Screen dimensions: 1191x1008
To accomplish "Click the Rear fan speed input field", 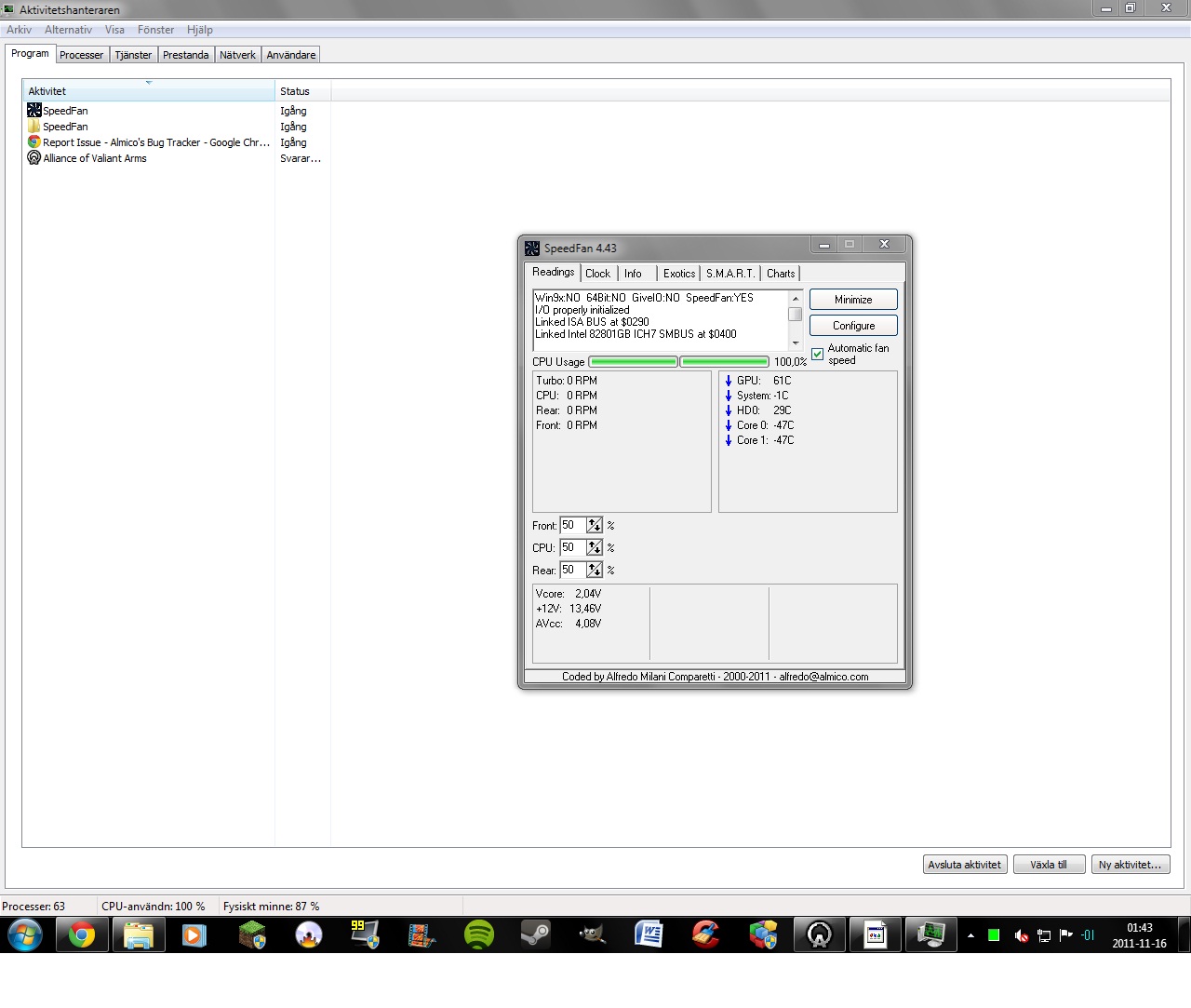I will coord(573,570).
